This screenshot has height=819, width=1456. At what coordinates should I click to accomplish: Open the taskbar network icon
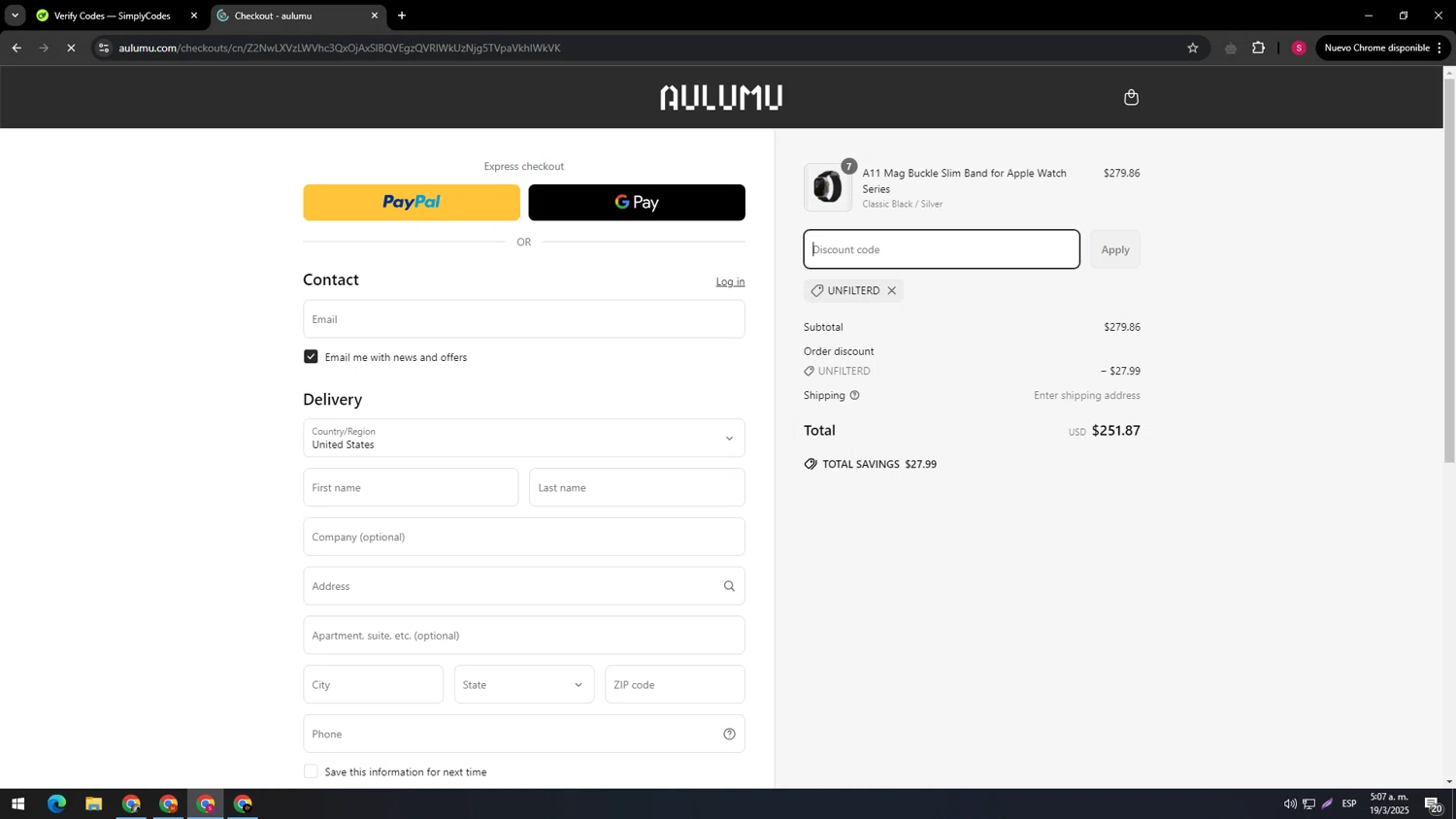pos(1308,804)
